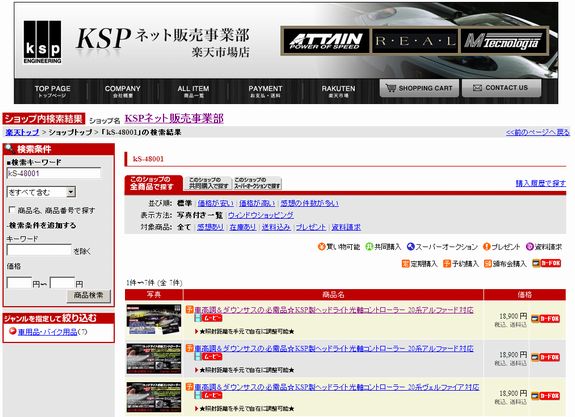Viewport: 575px width, 417px height.
Task: Open first product thumbnail image
Action: pos(154,319)
